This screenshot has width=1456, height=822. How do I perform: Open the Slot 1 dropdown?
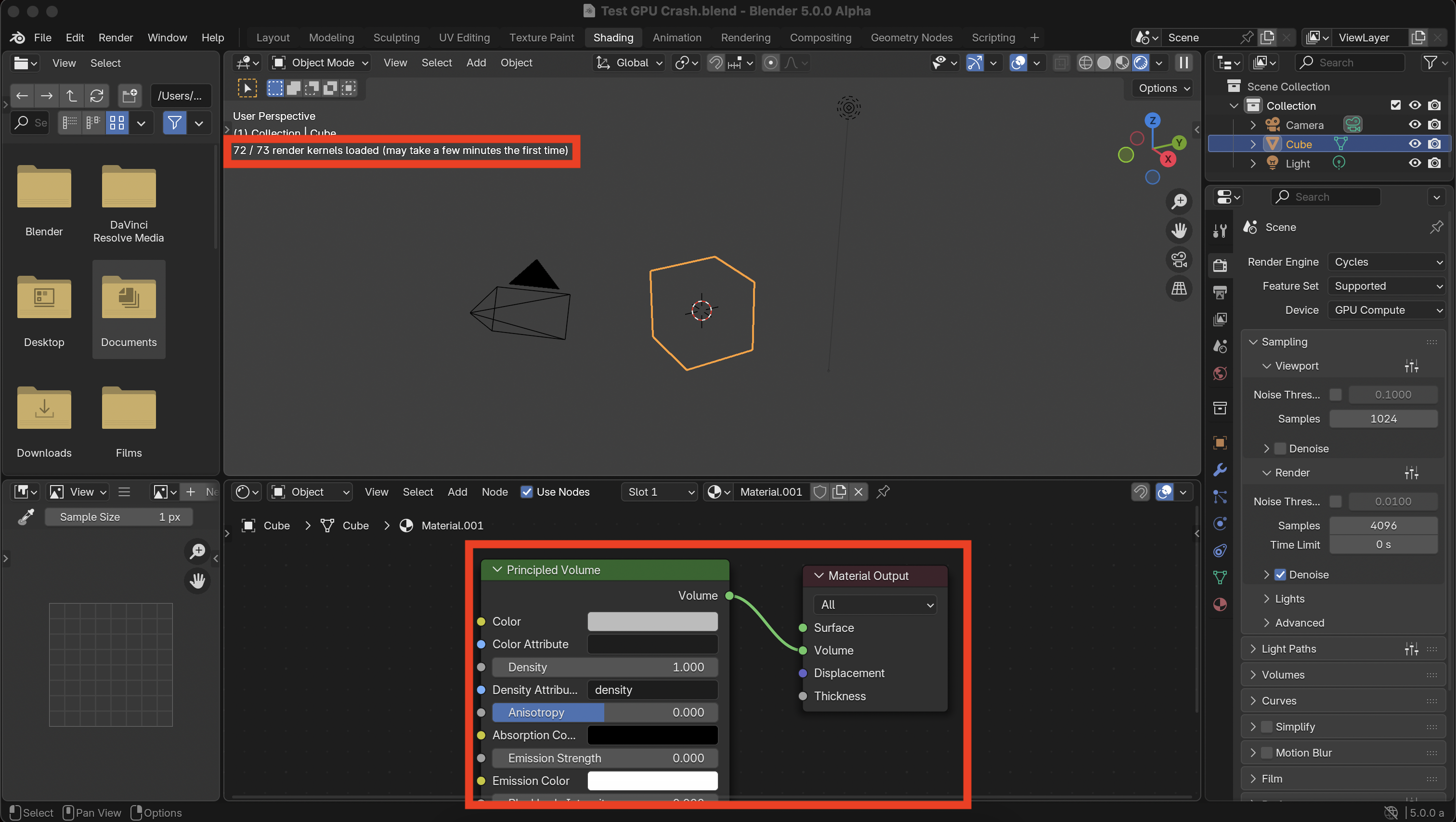click(660, 492)
